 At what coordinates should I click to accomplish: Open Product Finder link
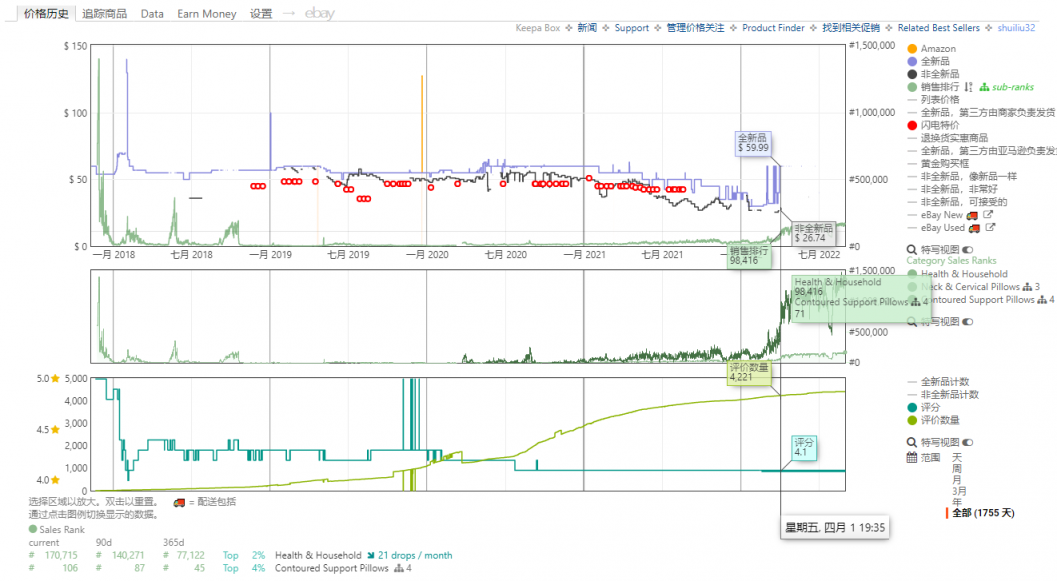coord(773,28)
